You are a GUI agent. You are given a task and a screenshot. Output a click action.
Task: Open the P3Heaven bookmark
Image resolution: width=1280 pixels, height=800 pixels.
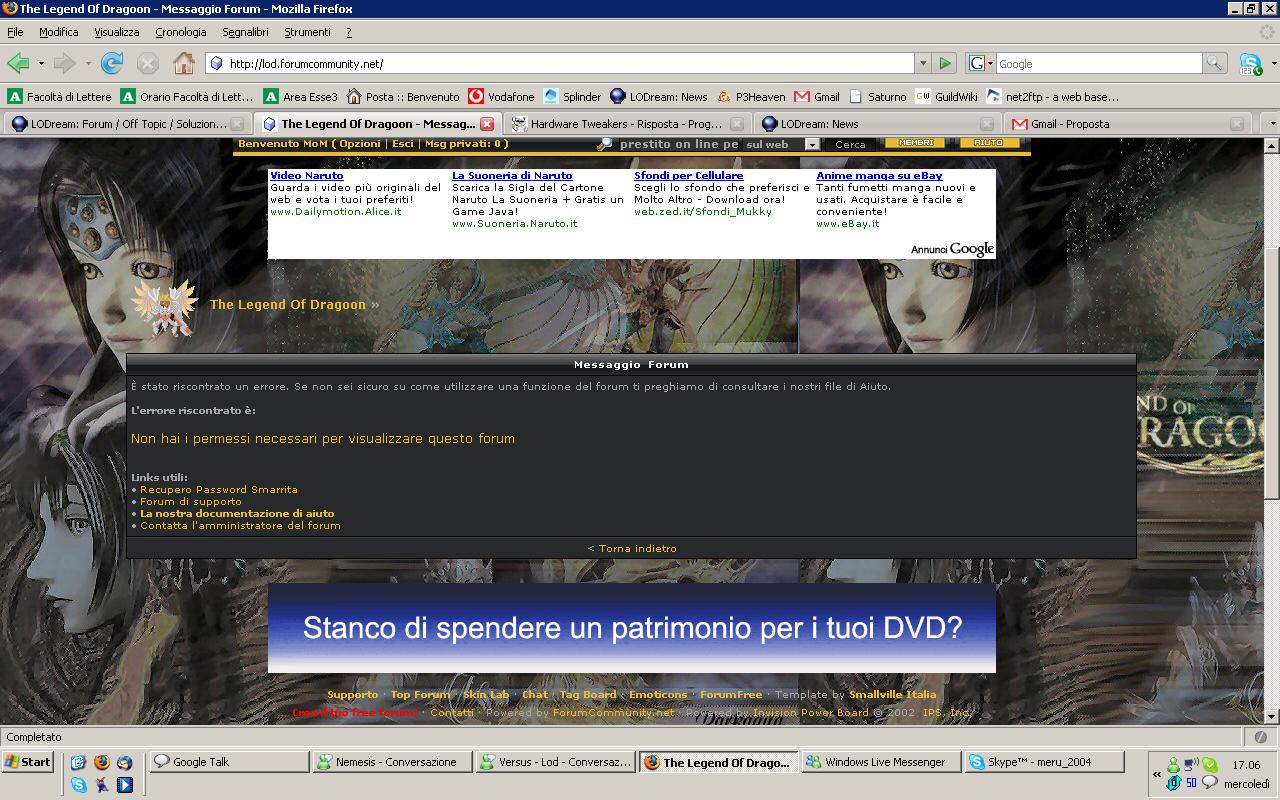752,97
